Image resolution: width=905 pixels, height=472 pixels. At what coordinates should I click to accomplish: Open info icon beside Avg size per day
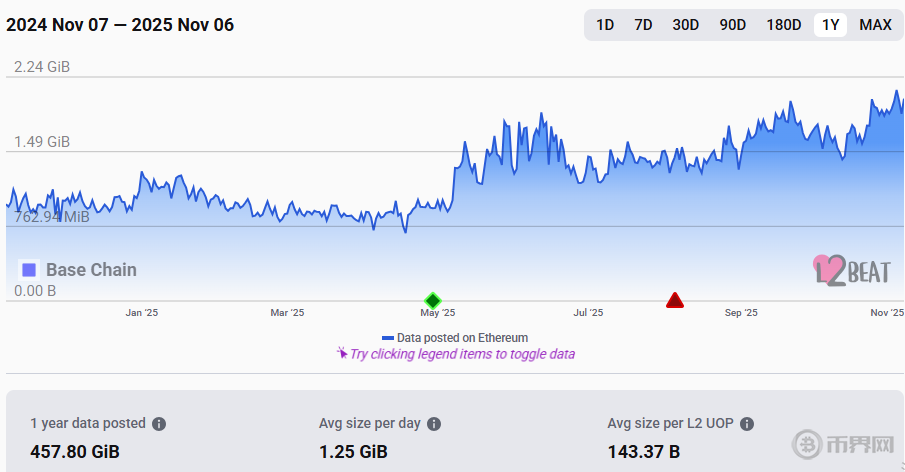434,424
